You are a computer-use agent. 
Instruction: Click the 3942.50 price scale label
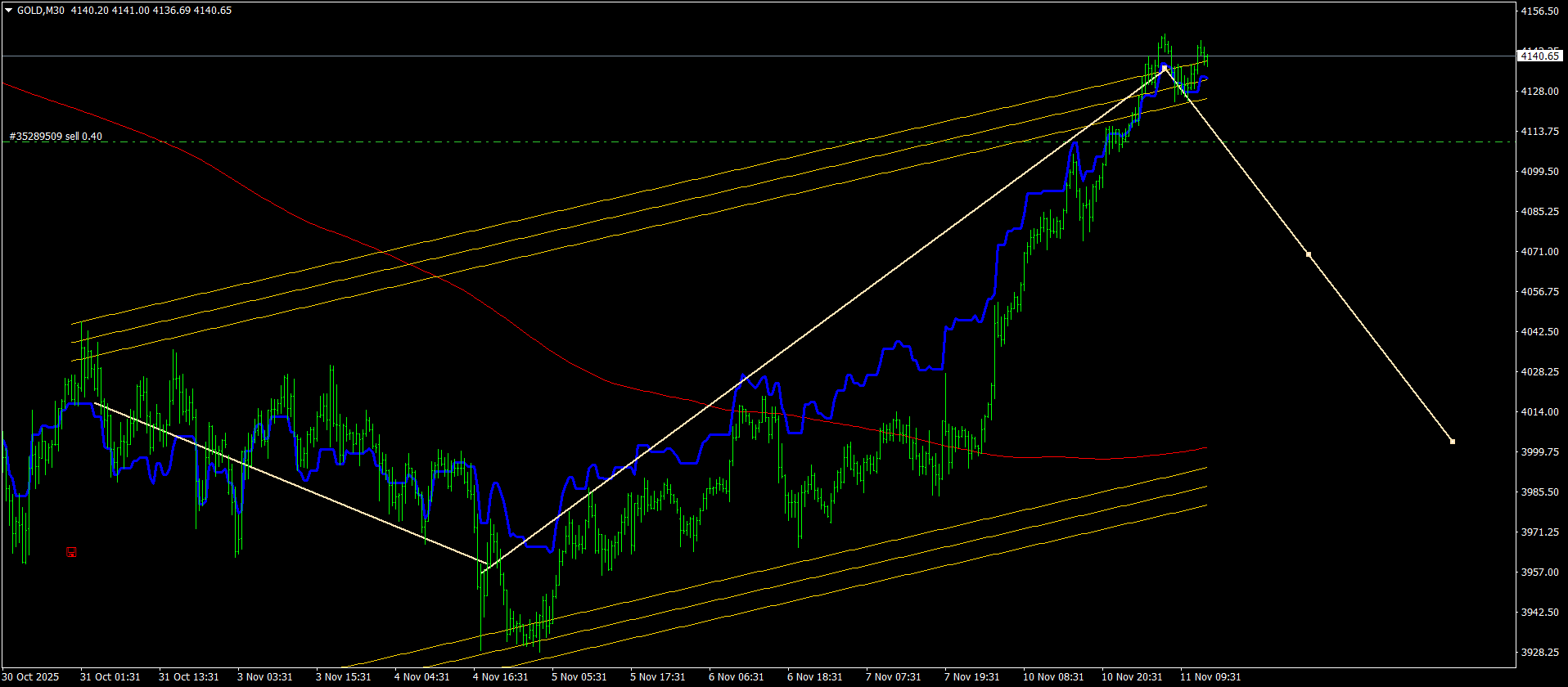tap(1539, 613)
